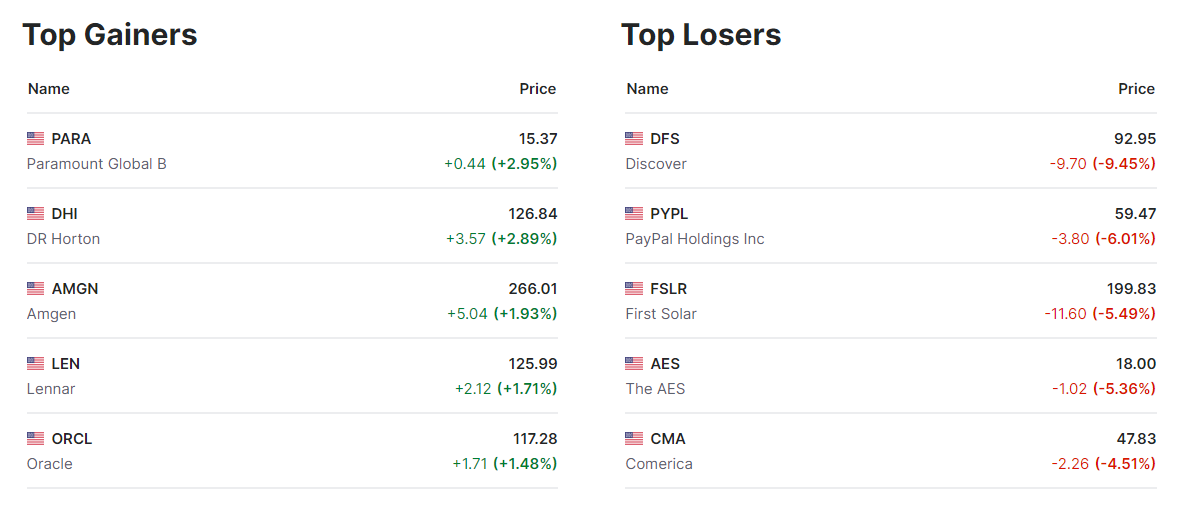Click the US flag icon beside DHI

[x=36, y=214]
